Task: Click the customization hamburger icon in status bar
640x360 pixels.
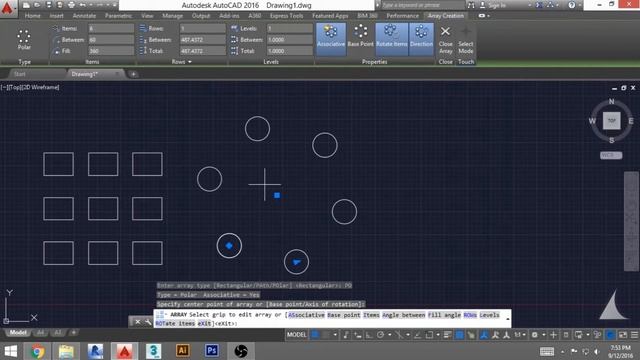Action: (634, 335)
